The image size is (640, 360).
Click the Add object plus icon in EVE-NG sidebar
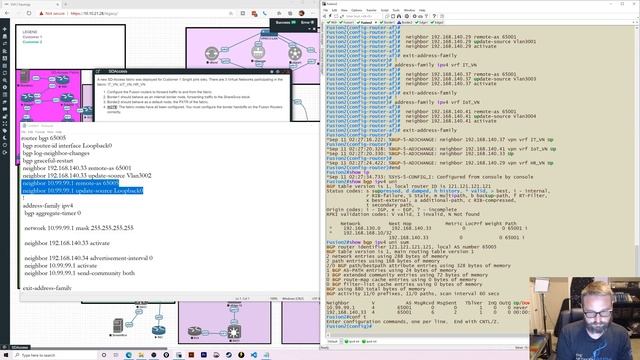4,29
